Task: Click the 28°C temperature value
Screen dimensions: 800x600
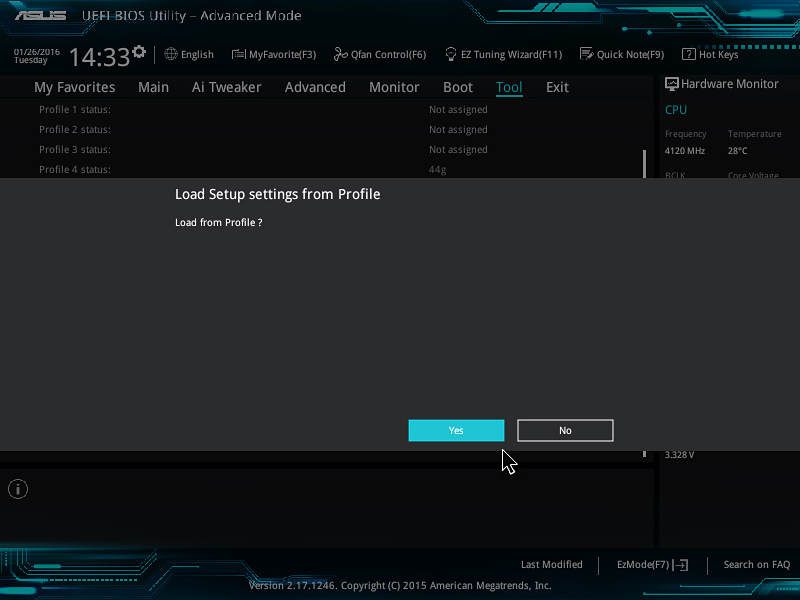Action: pyautogui.click(x=737, y=151)
